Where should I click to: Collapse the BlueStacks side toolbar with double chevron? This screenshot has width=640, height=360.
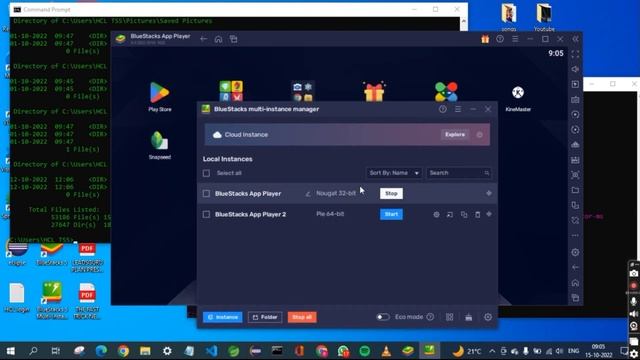576,39
